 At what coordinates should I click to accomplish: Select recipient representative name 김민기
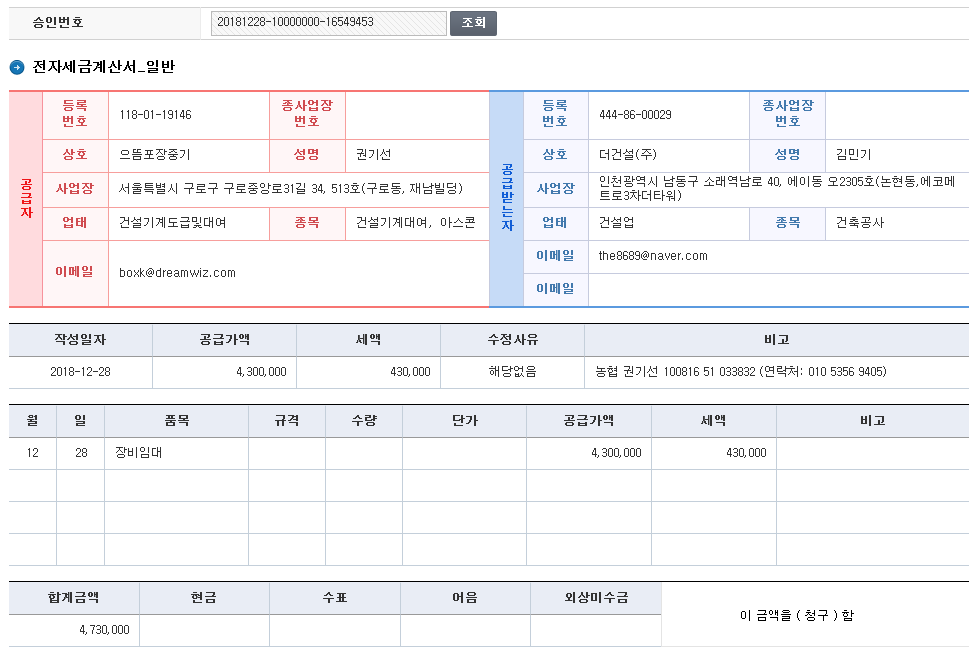(853, 155)
